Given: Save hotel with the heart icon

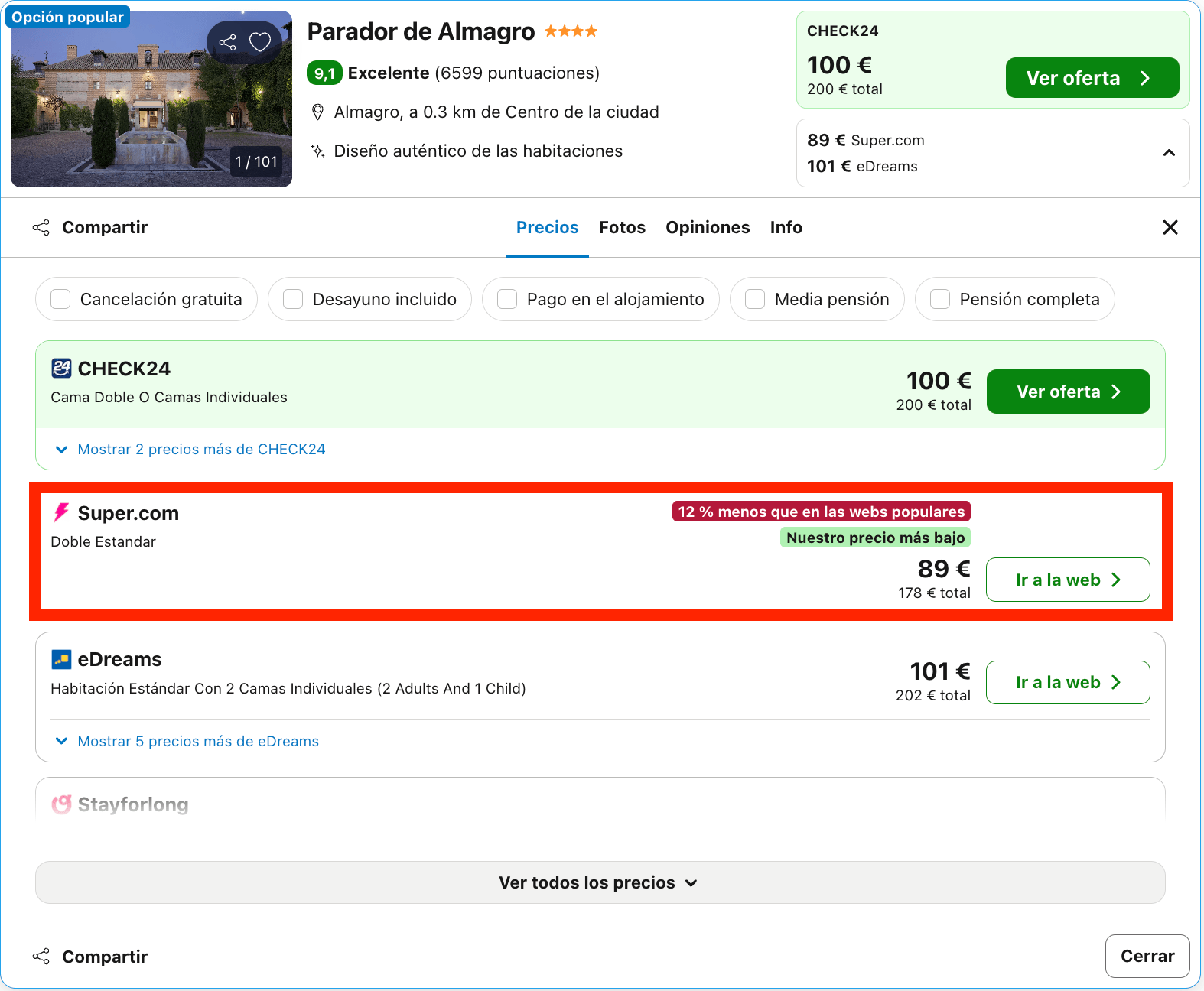Looking at the screenshot, I should 260,42.
